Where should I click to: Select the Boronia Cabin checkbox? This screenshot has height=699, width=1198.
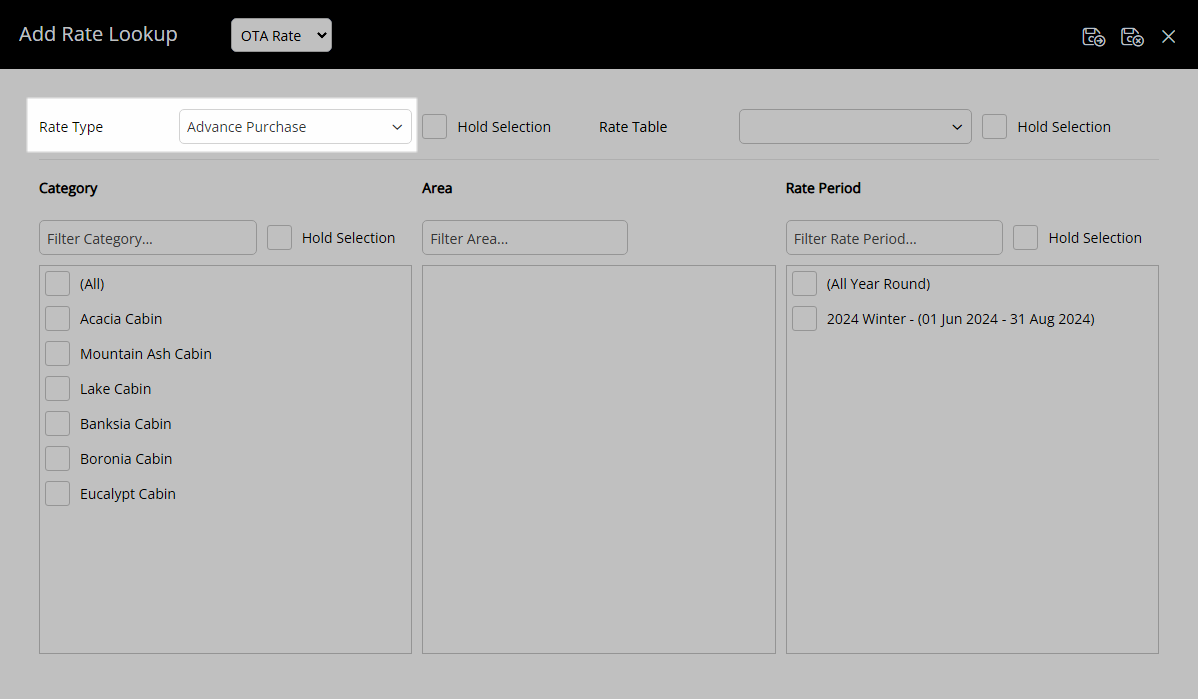click(x=57, y=459)
